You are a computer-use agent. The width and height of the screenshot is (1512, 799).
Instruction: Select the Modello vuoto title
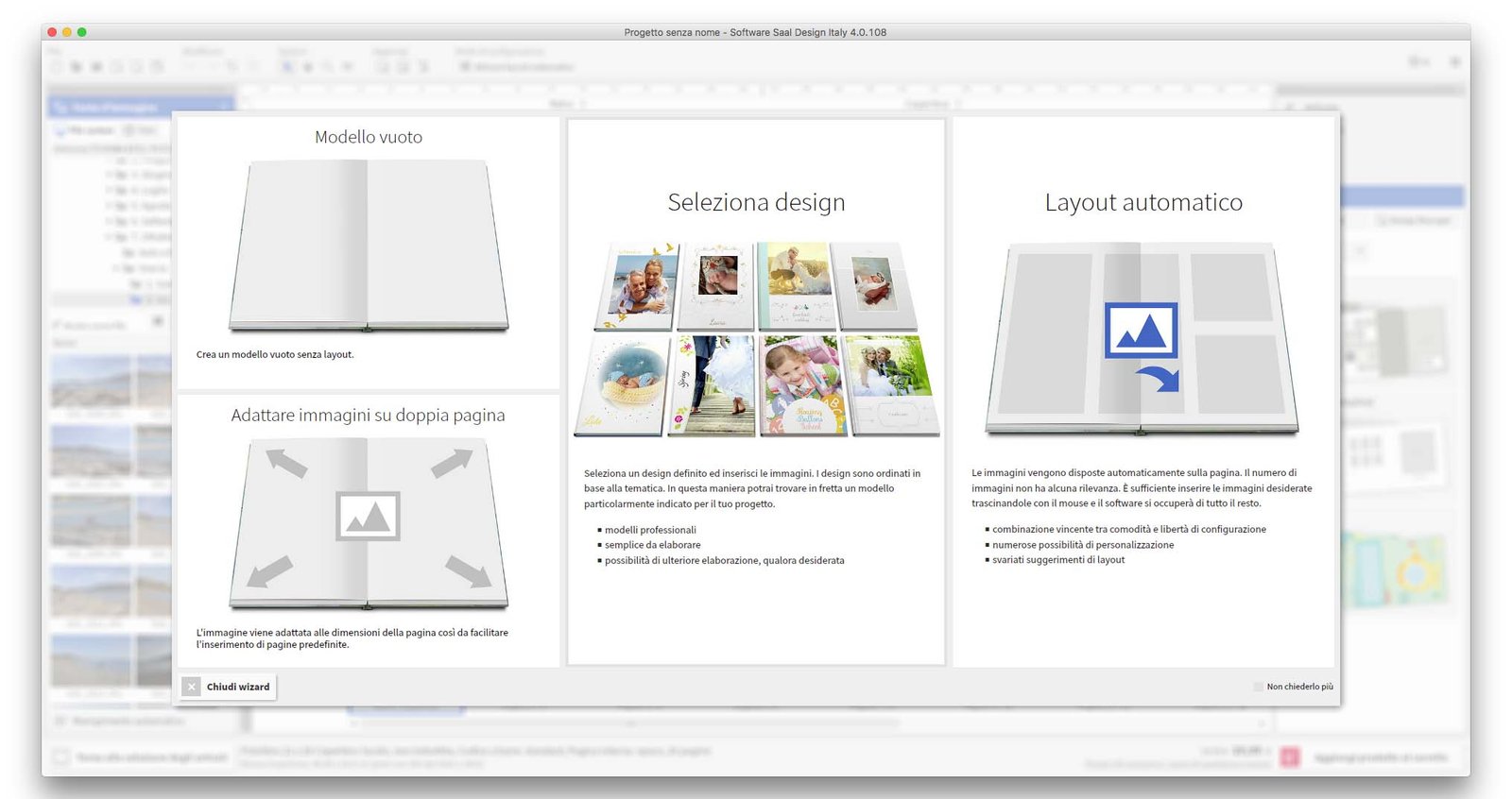point(369,137)
